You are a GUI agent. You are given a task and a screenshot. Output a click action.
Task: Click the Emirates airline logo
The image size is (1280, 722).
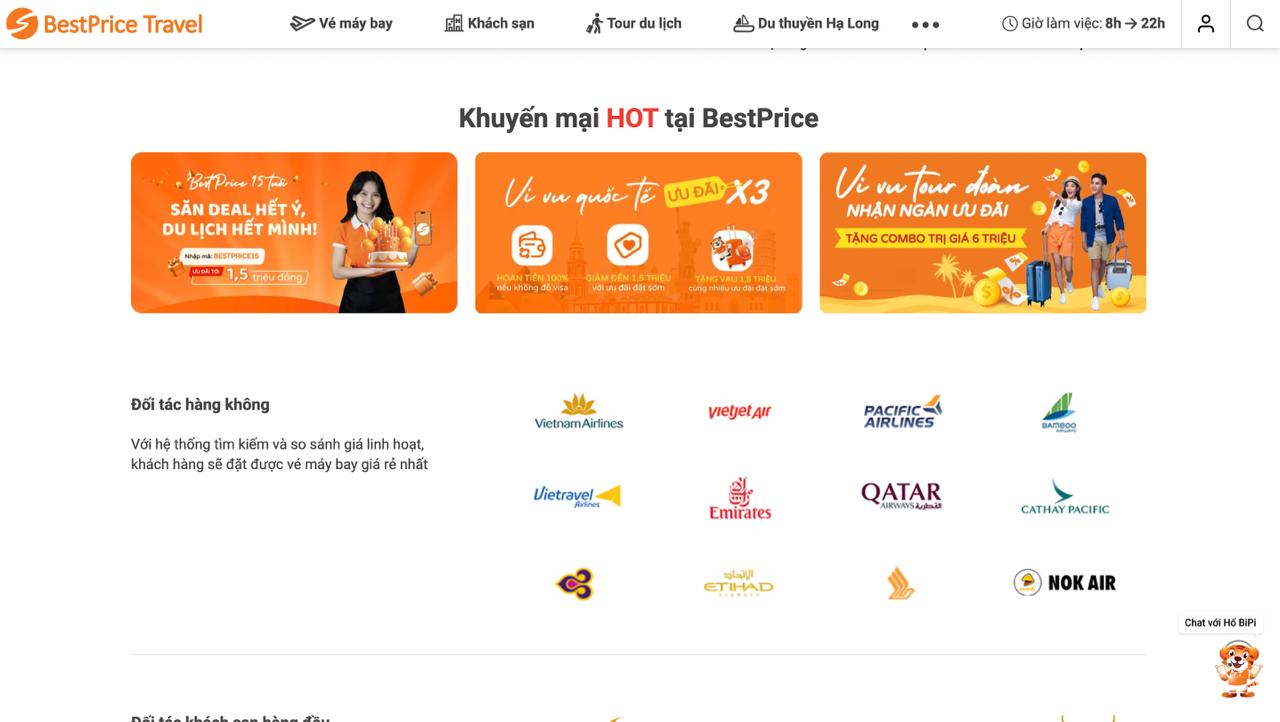click(x=740, y=498)
